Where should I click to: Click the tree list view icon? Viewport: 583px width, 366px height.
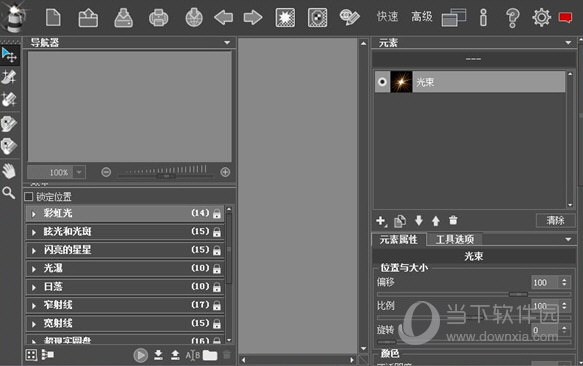[48, 355]
